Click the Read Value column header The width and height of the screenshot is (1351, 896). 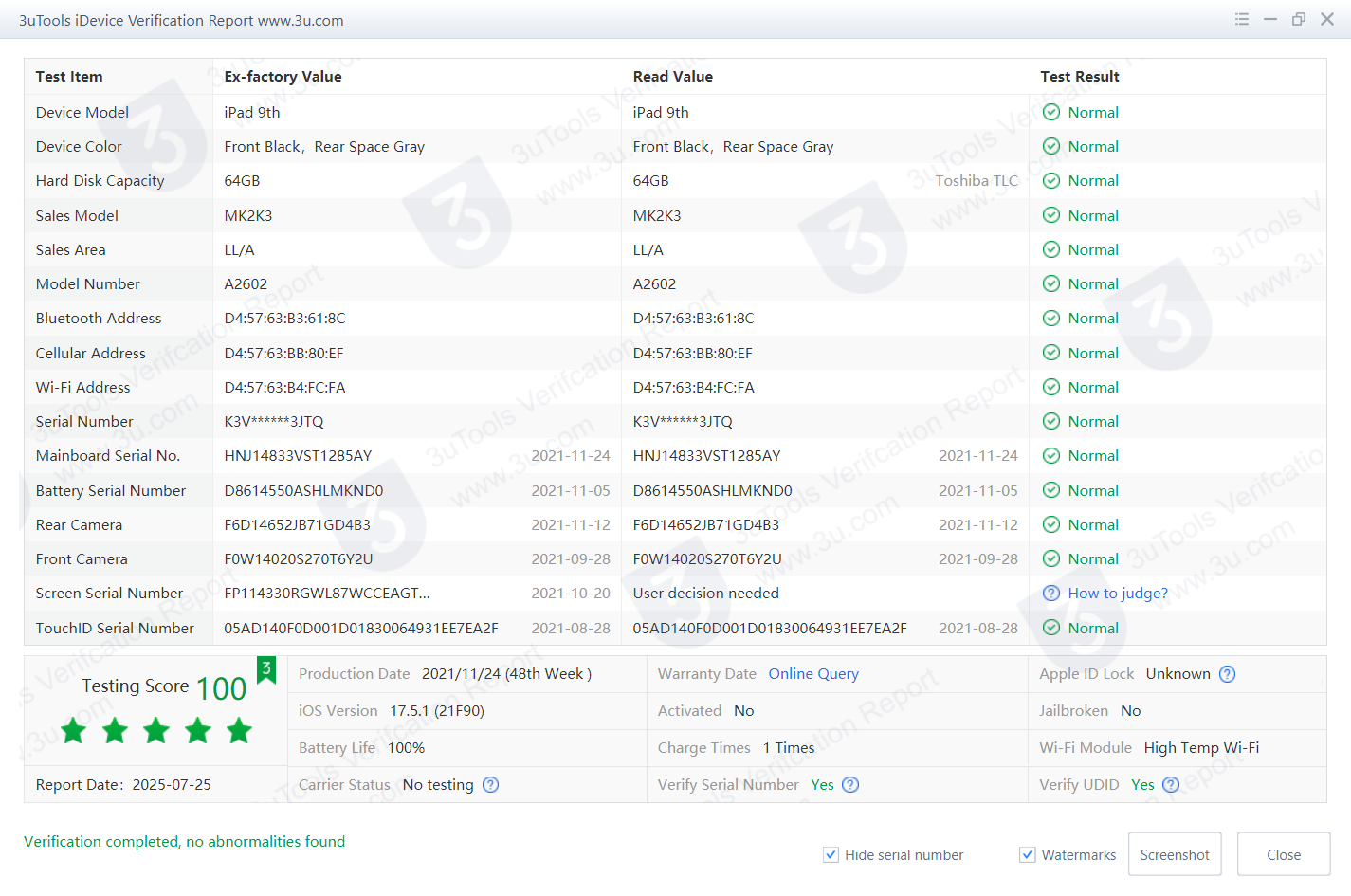(x=672, y=77)
